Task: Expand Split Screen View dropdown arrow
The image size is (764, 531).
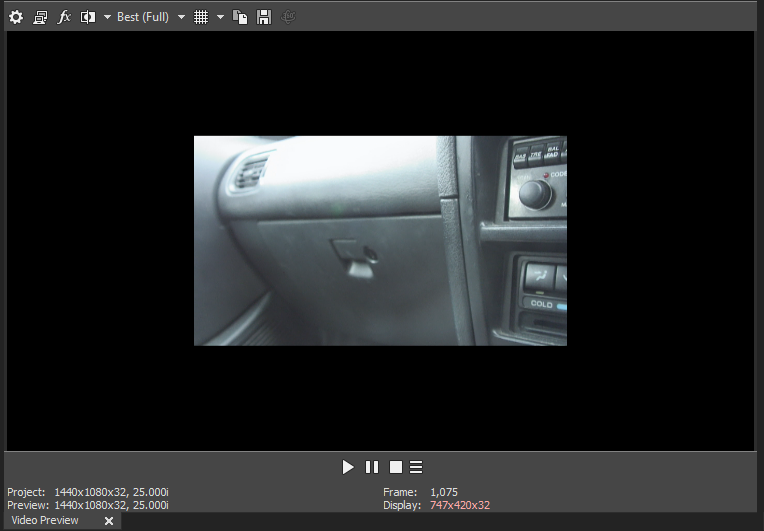Action: coord(107,18)
